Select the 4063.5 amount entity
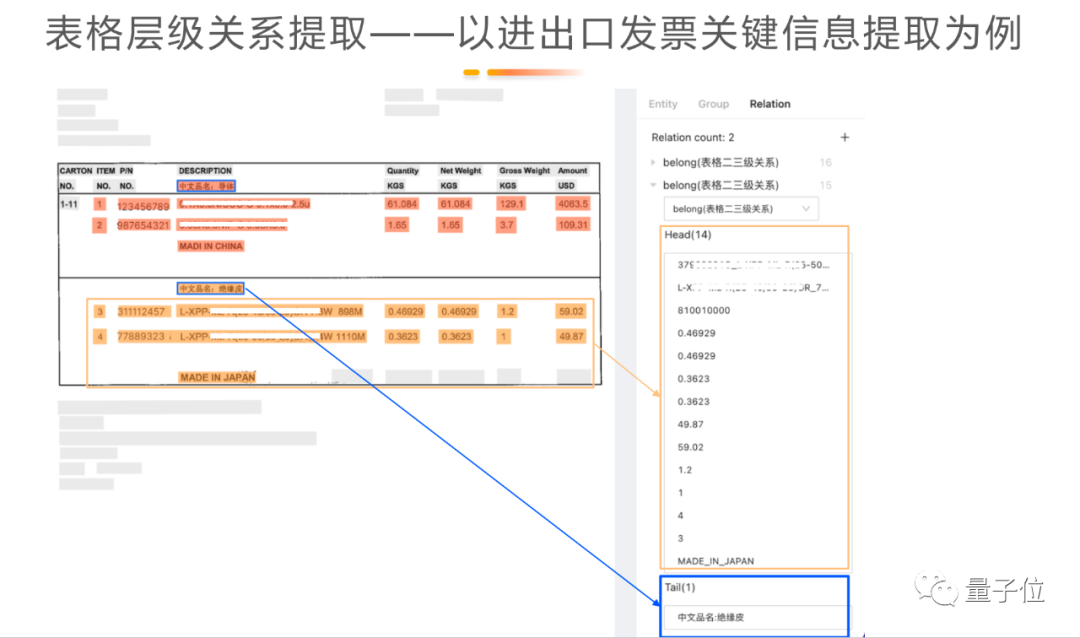Image resolution: width=1080 pixels, height=638 pixels. click(573, 204)
